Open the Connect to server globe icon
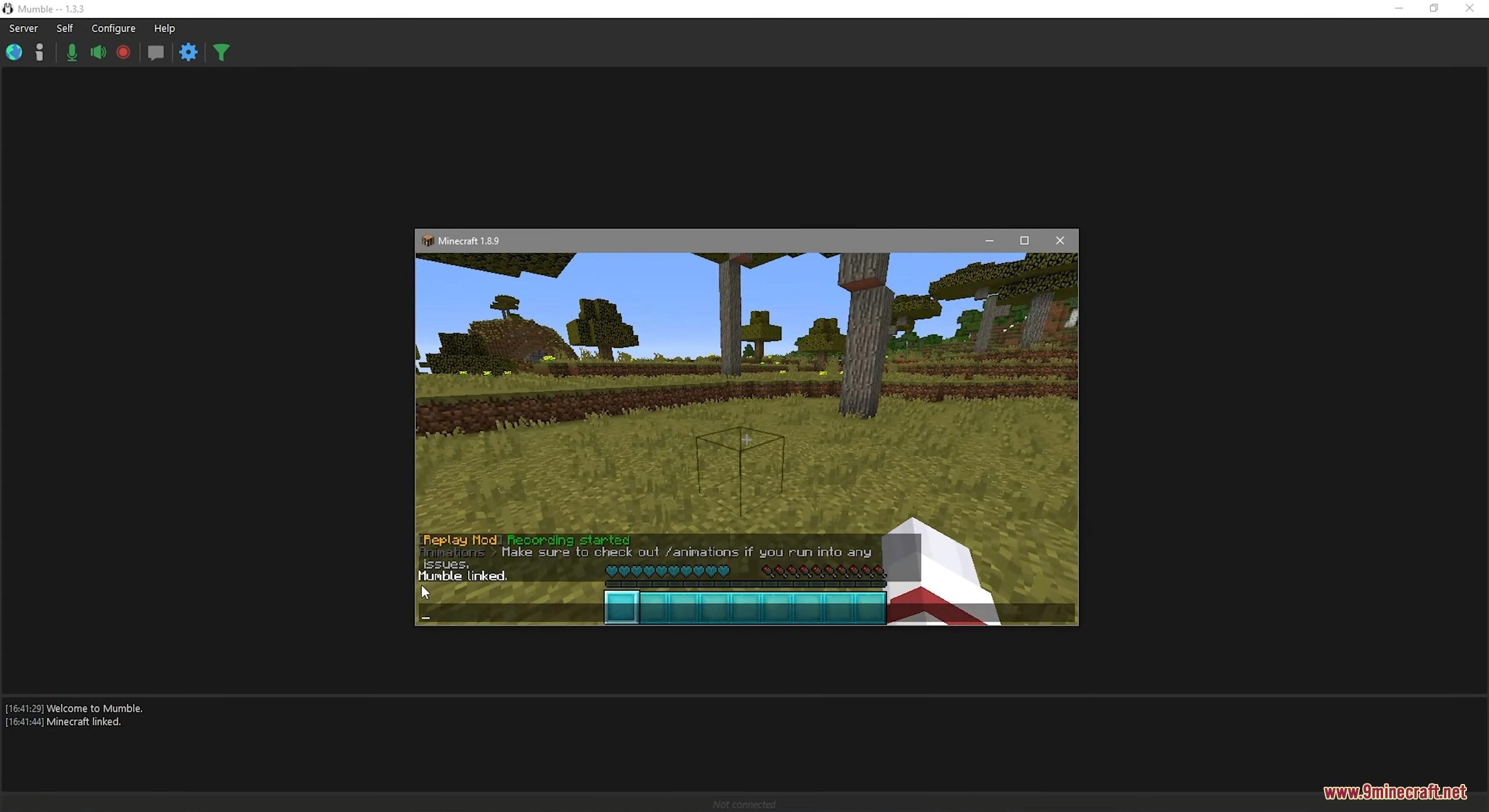The height and width of the screenshot is (812, 1489). [x=14, y=52]
